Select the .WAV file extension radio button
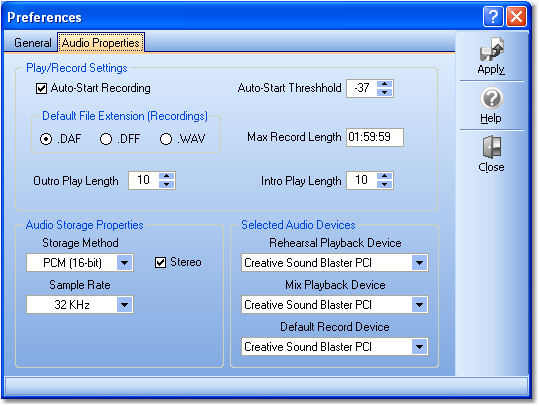539x406 pixels. point(166,139)
